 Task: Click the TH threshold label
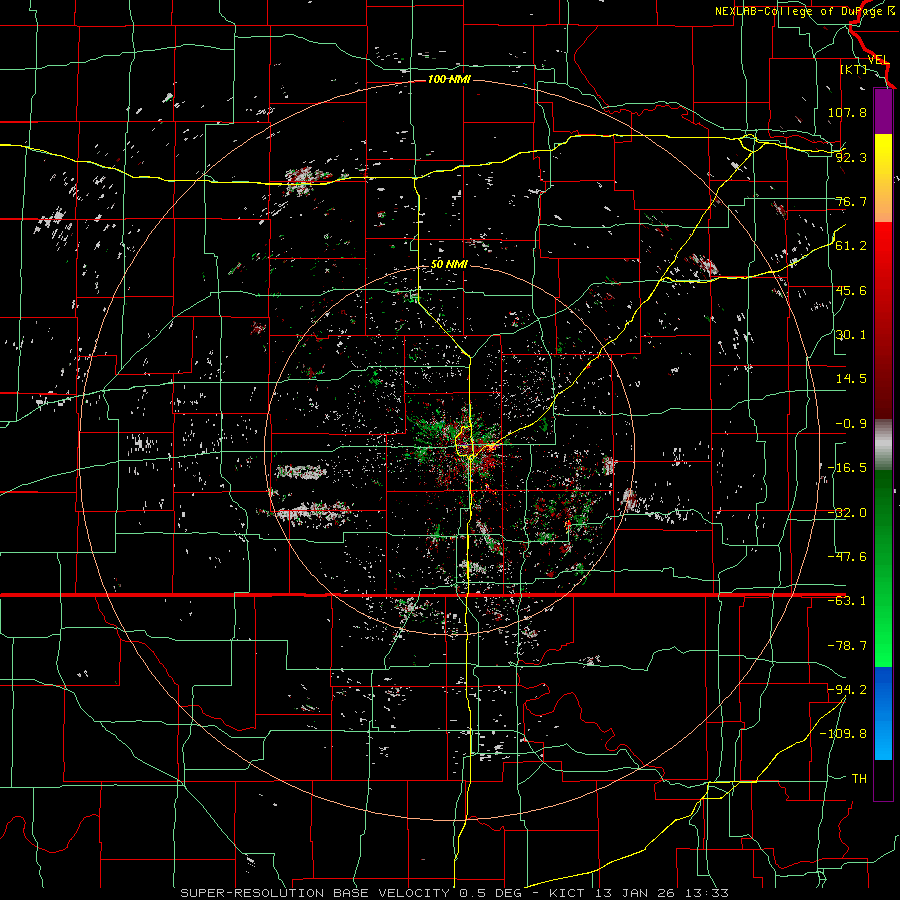(x=859, y=778)
